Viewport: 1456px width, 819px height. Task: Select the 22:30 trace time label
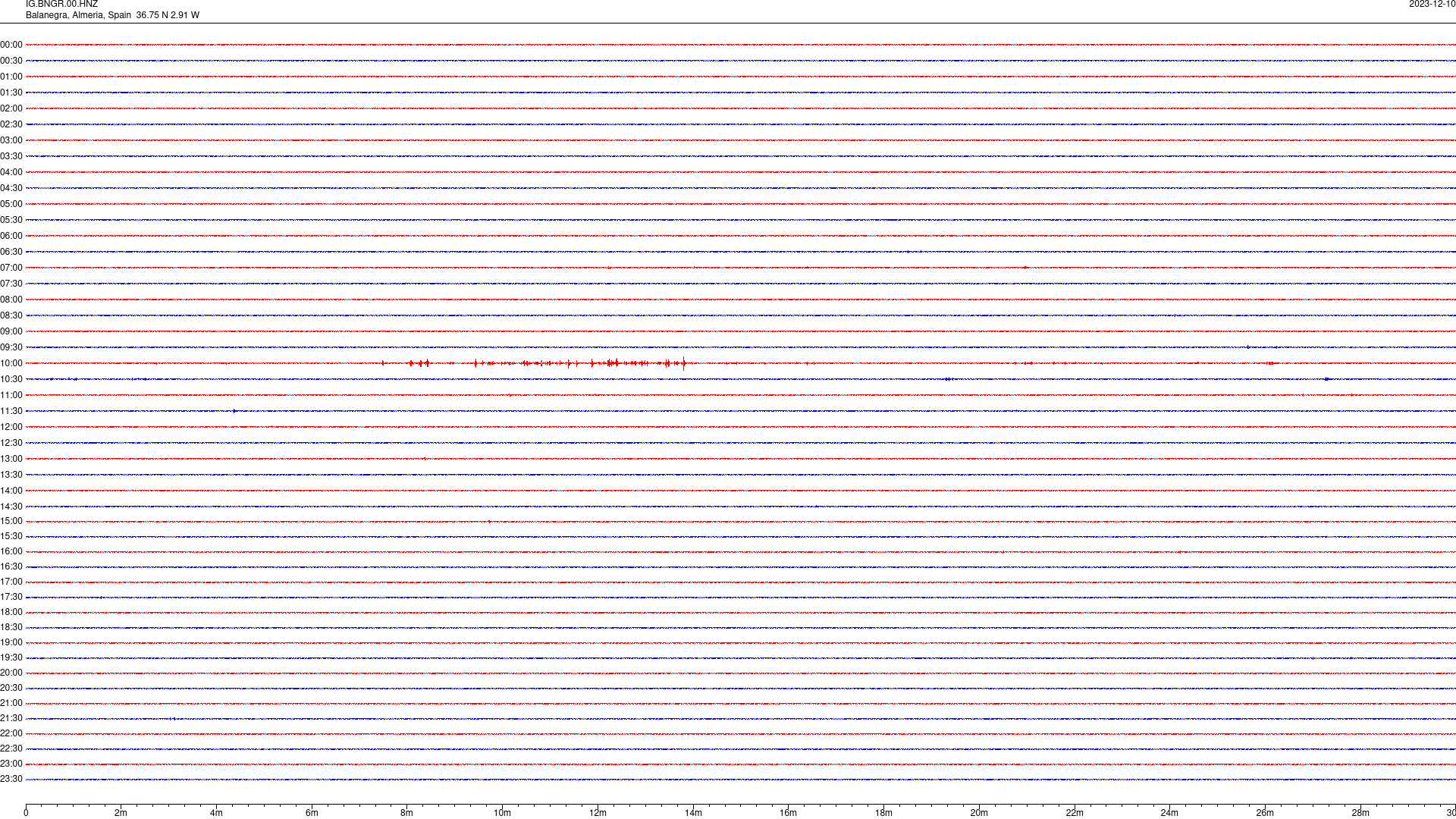(11, 748)
